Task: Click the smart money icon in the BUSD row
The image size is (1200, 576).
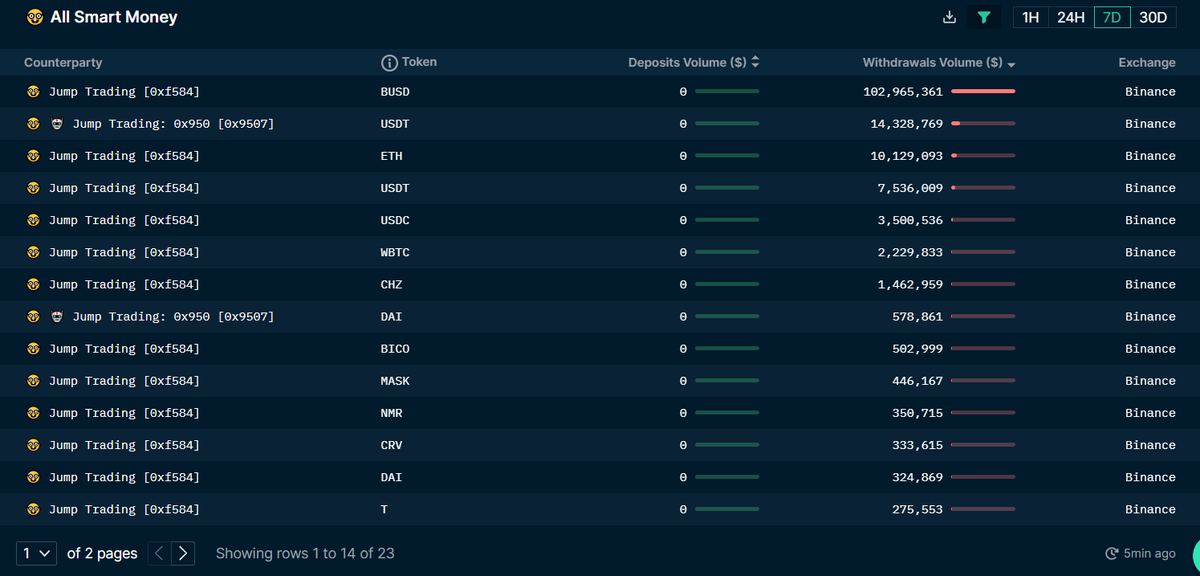Action: tap(33, 91)
